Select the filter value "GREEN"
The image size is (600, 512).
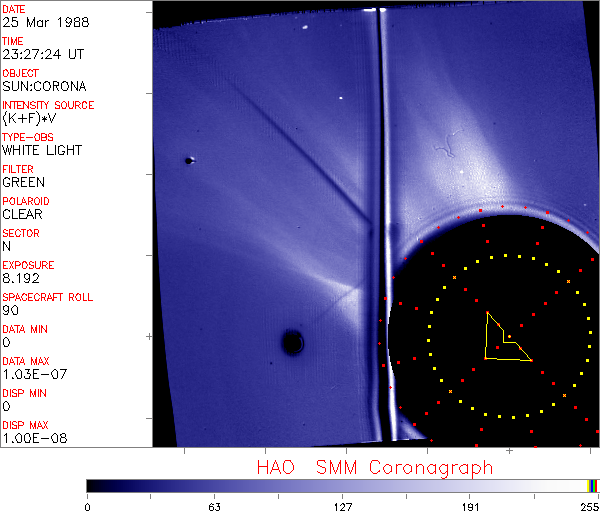pyautogui.click(x=23, y=182)
